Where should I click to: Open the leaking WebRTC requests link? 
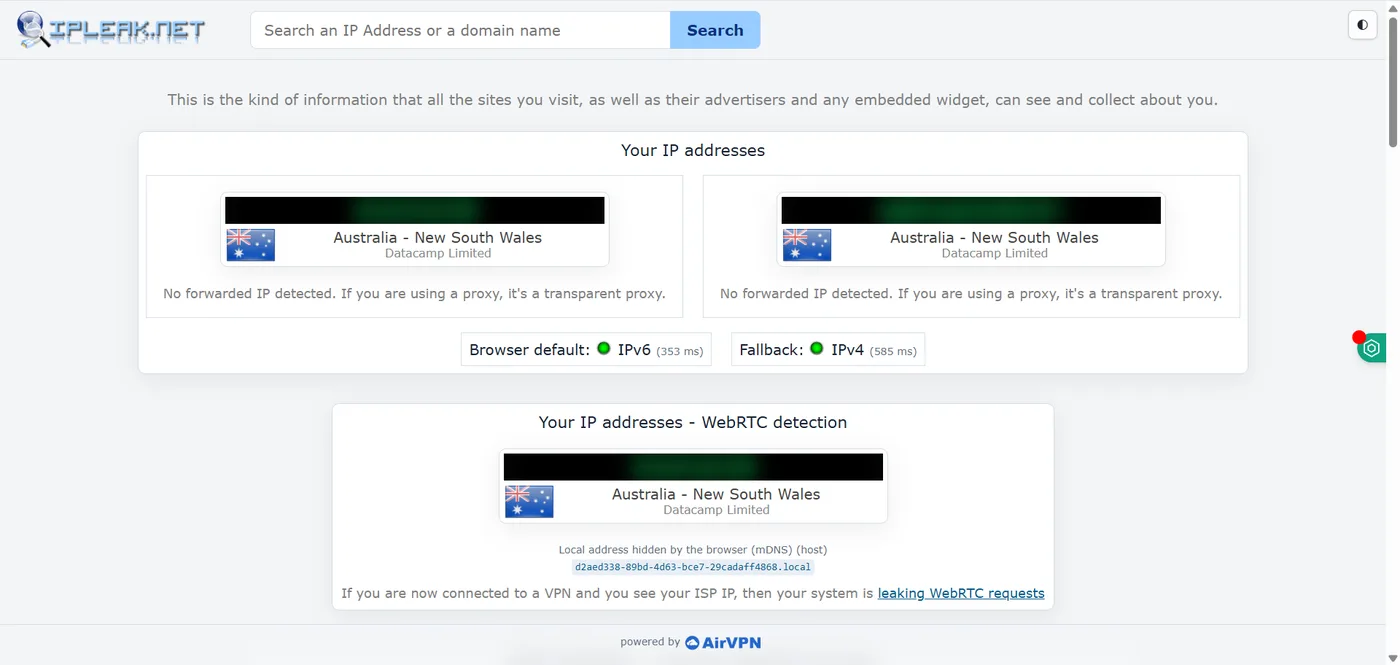tap(961, 593)
